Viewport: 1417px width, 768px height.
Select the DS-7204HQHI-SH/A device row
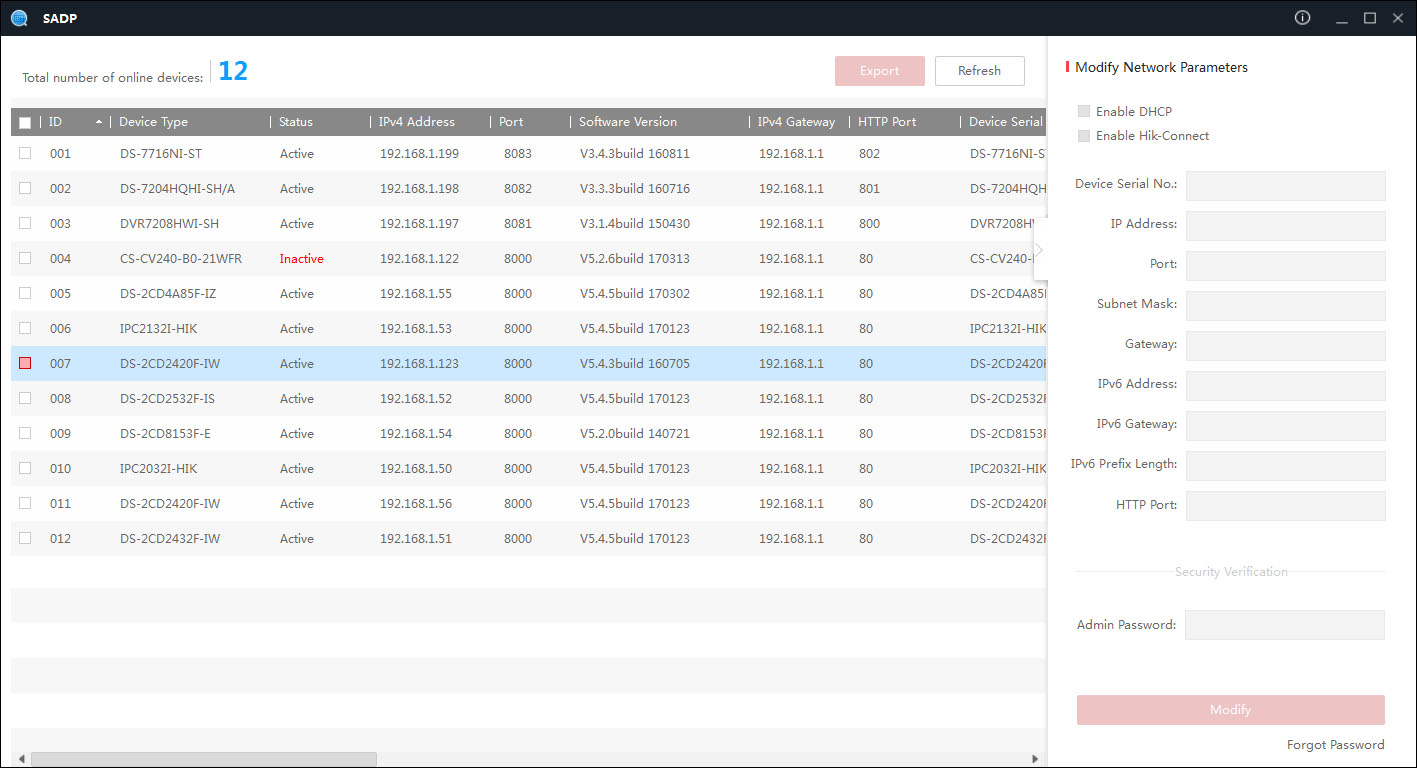pos(529,189)
